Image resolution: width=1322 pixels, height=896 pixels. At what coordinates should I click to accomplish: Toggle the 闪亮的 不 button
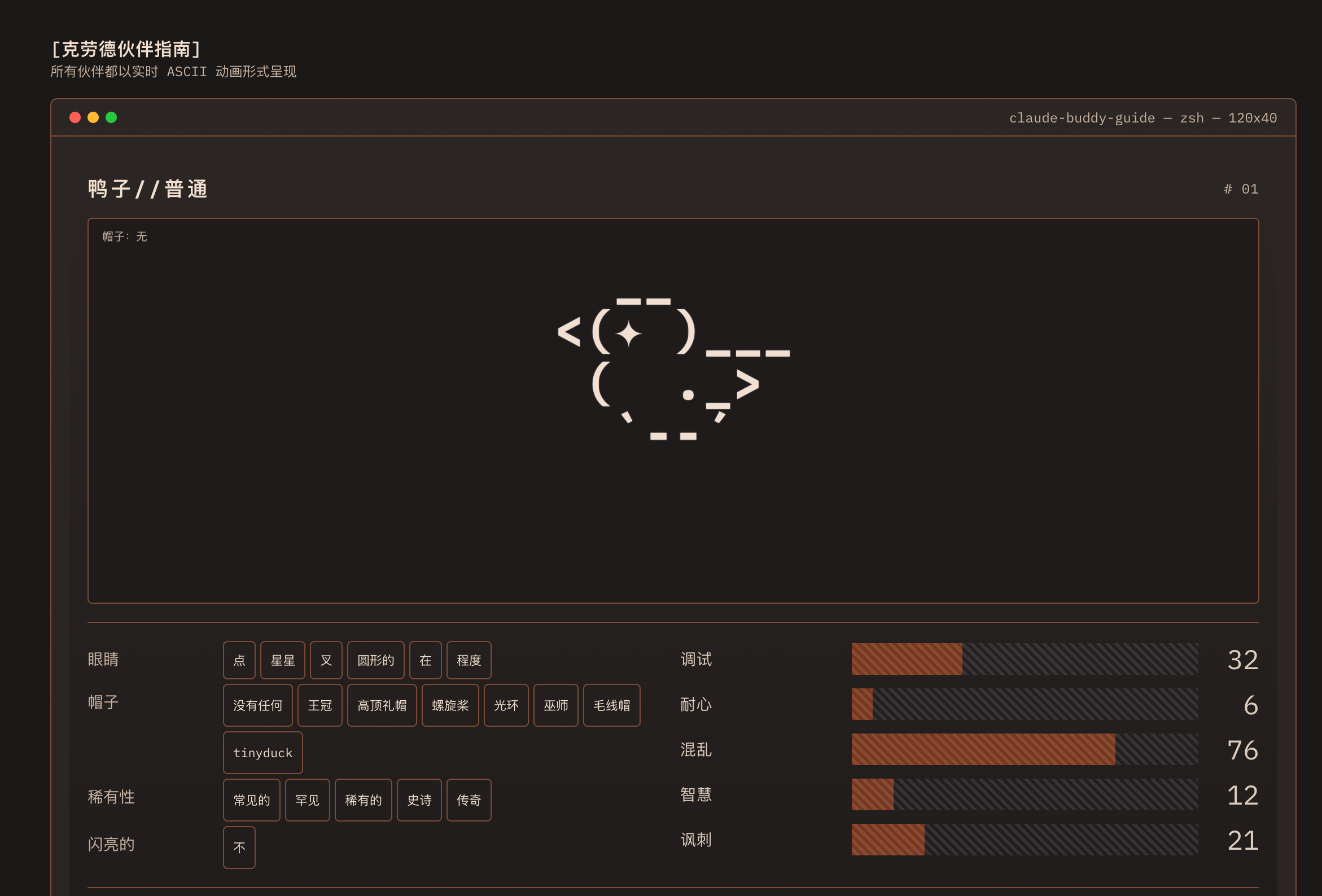pos(239,847)
